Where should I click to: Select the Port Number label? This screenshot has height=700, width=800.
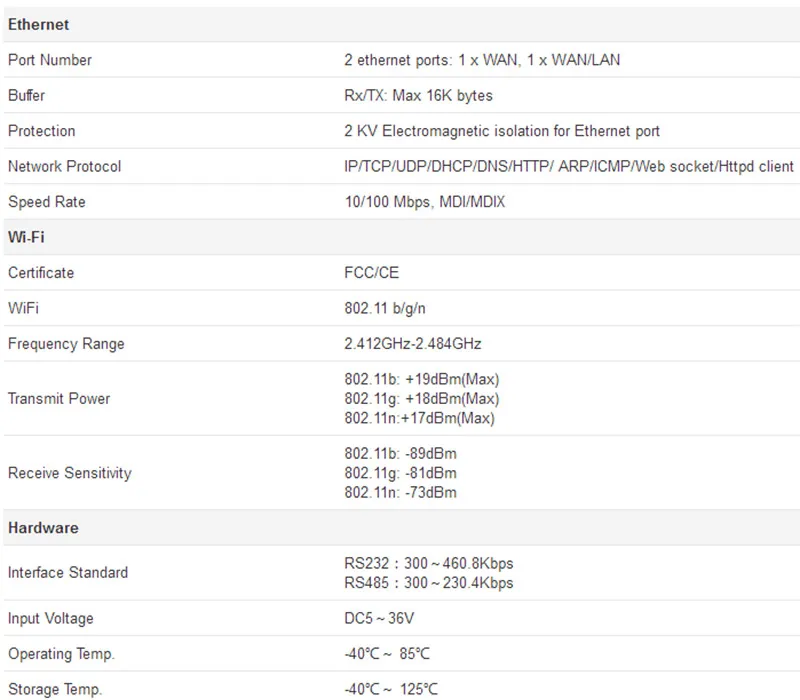tap(49, 60)
